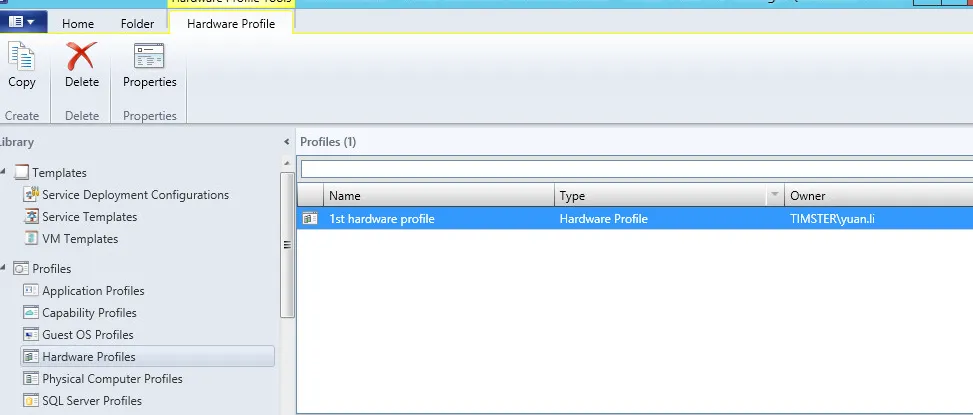Select the Profiles tree label
The width and height of the screenshot is (973, 415).
pos(52,269)
